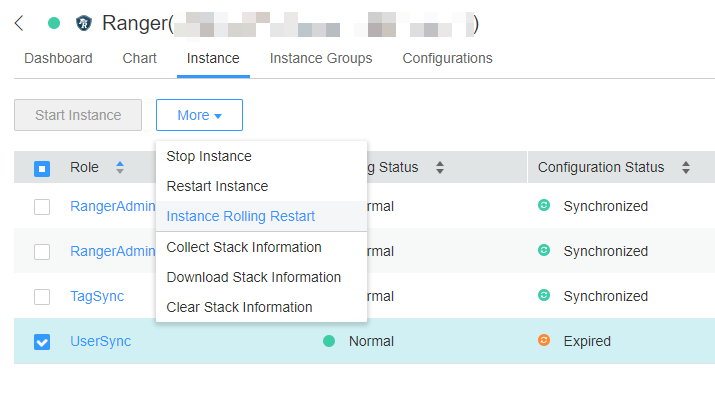Select Download Stack Information menu item

(x=261, y=277)
